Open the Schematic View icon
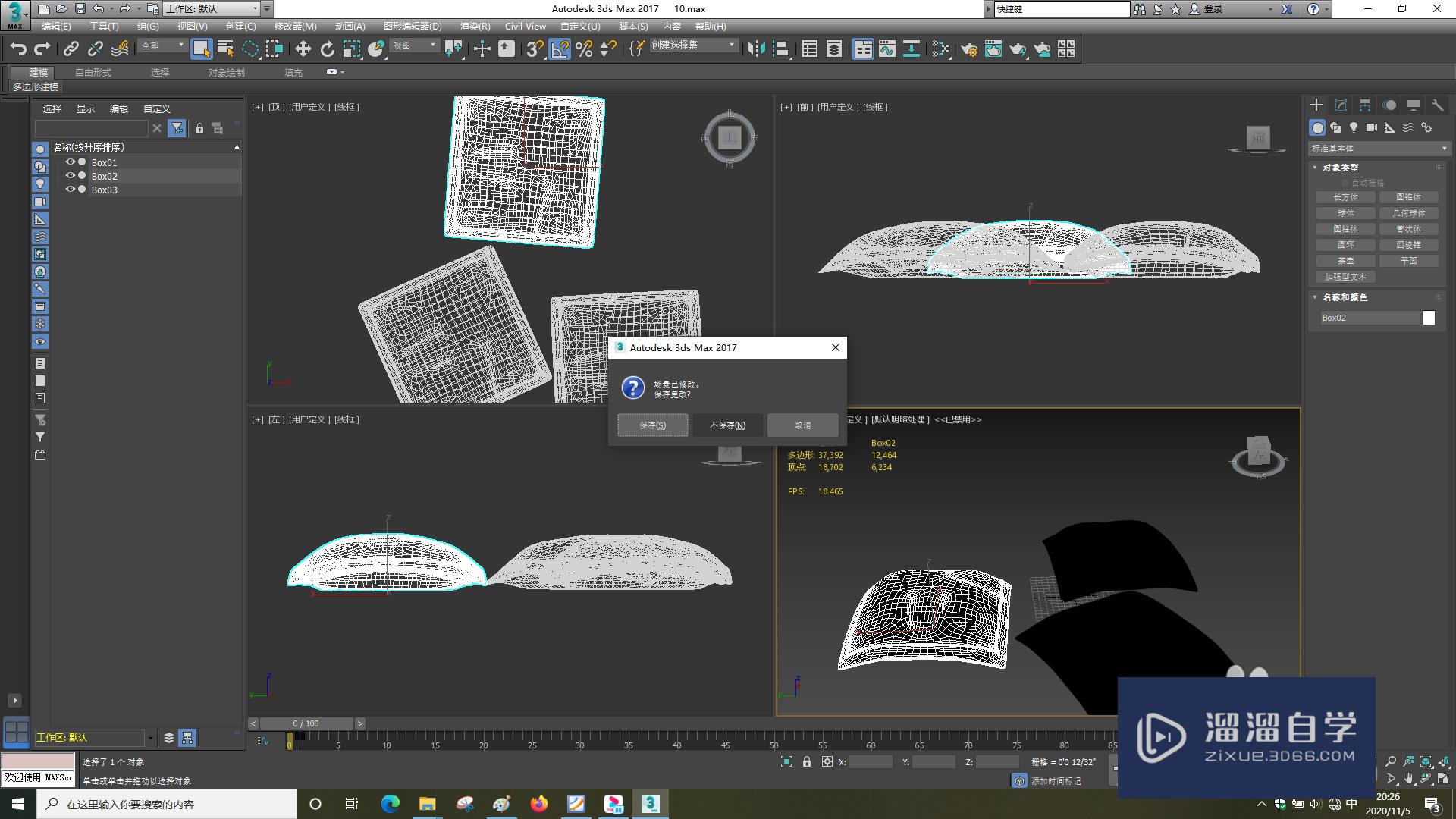 pos(912,49)
